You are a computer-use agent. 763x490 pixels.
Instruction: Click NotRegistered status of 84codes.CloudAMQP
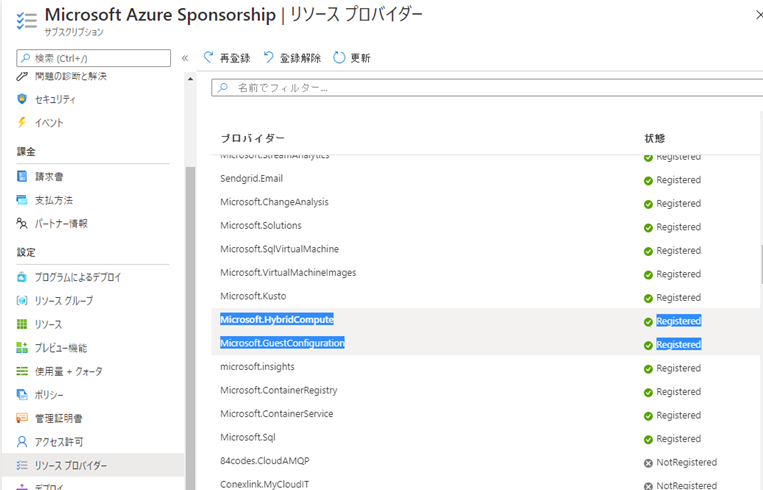pos(686,462)
